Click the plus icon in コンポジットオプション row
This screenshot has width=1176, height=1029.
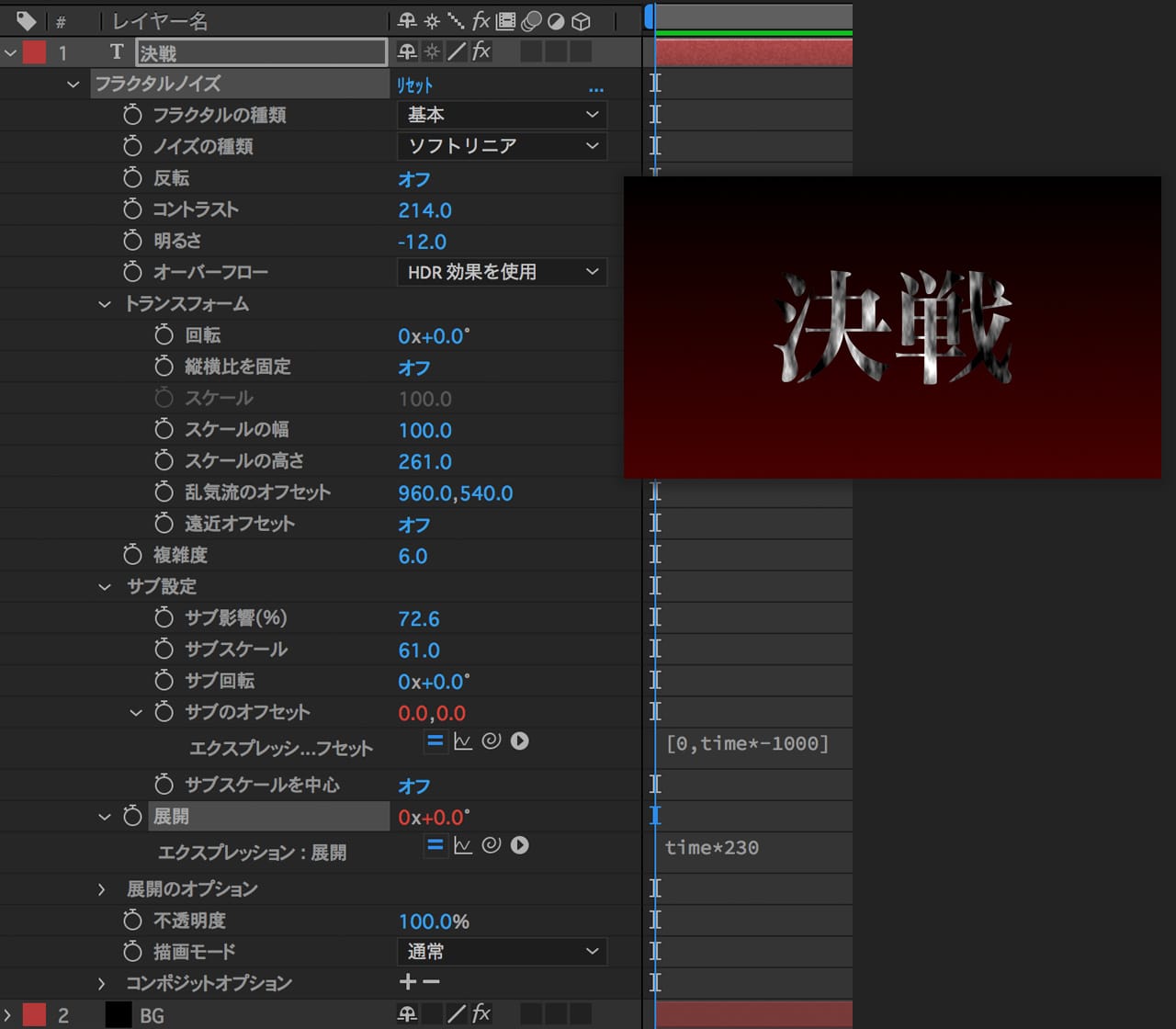pyautogui.click(x=408, y=983)
